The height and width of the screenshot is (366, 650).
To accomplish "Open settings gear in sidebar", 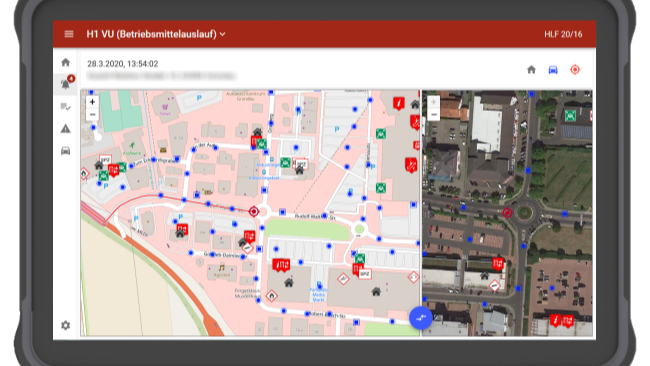I will (x=65, y=325).
